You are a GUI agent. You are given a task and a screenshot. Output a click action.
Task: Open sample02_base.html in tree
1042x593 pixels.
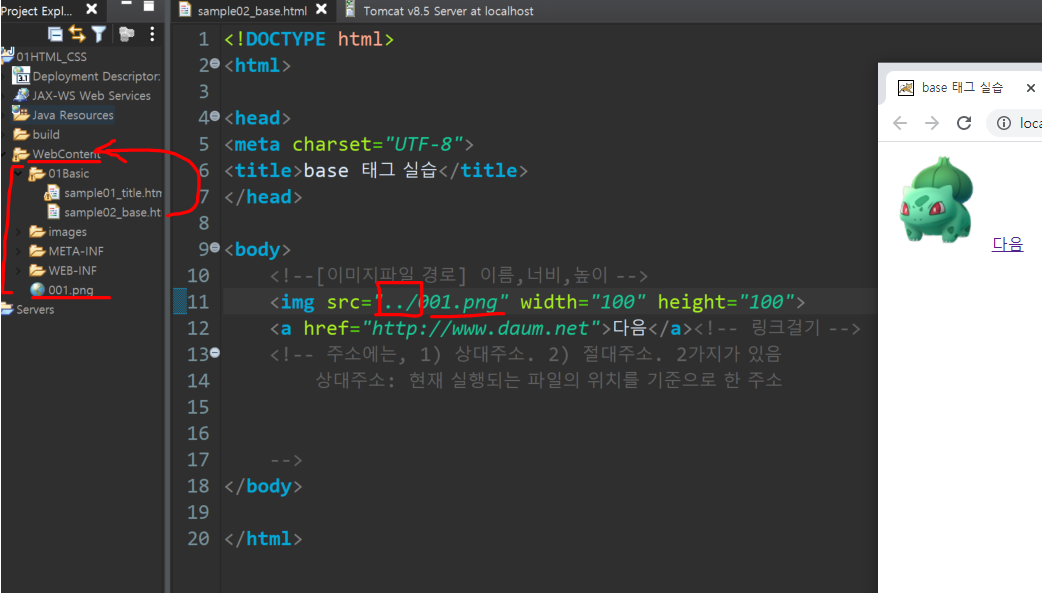(112, 212)
